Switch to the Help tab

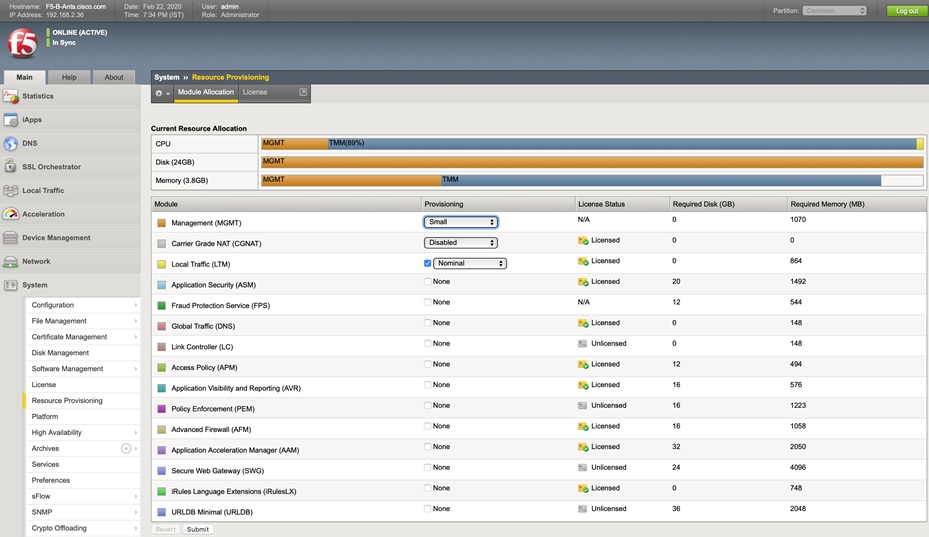69,77
